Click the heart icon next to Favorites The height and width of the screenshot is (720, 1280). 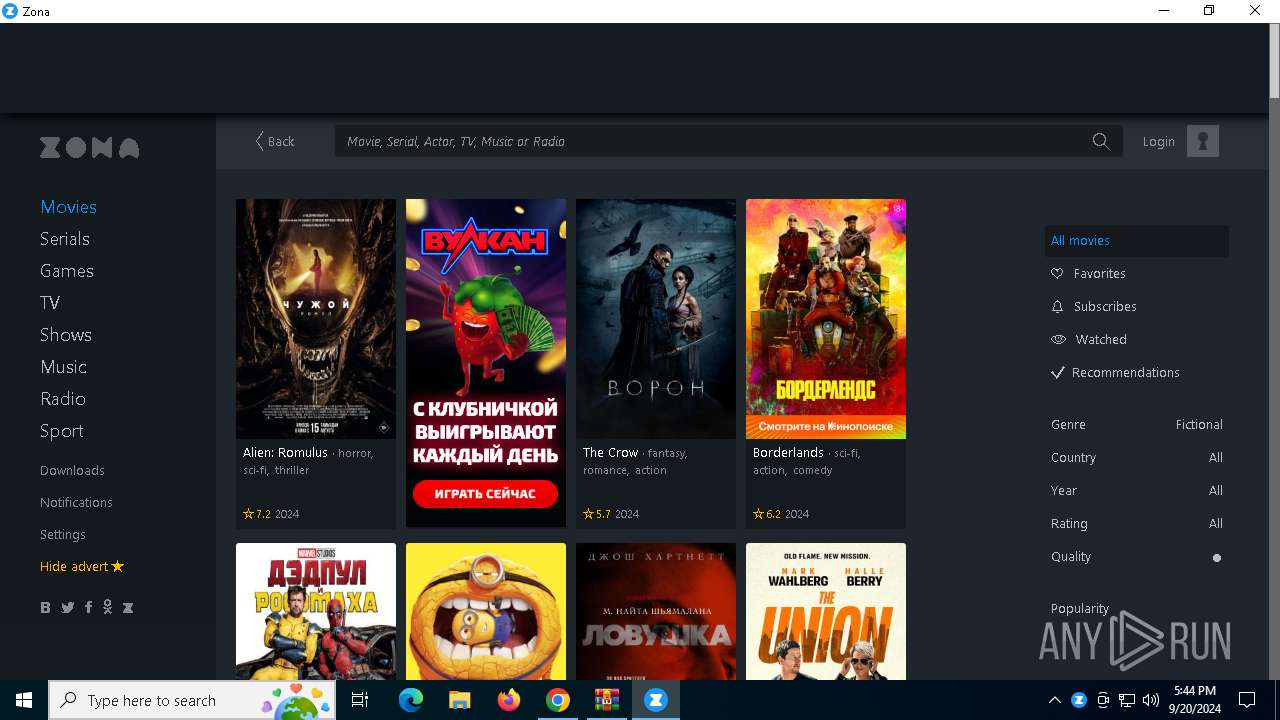coord(1057,273)
